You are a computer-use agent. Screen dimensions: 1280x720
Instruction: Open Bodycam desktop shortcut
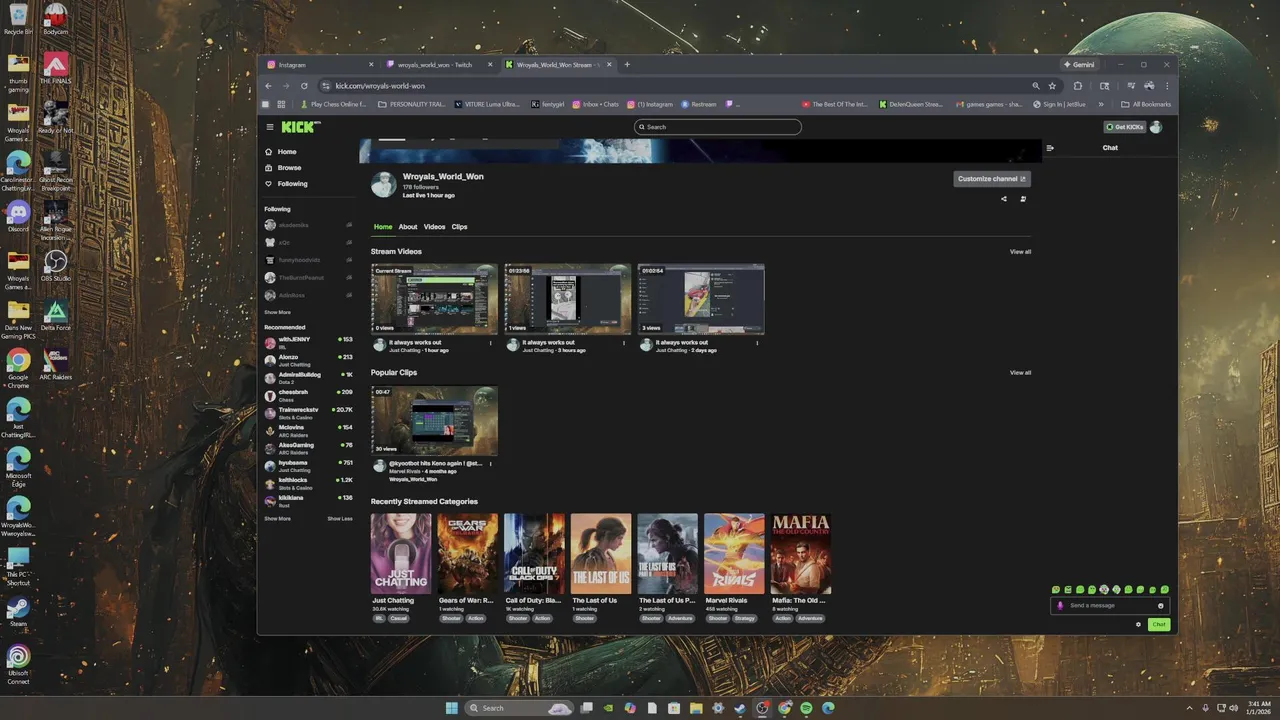(x=56, y=20)
